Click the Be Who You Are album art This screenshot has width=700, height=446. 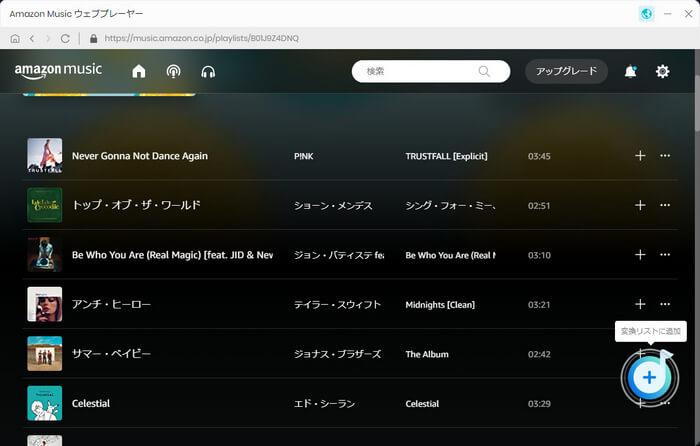45,254
